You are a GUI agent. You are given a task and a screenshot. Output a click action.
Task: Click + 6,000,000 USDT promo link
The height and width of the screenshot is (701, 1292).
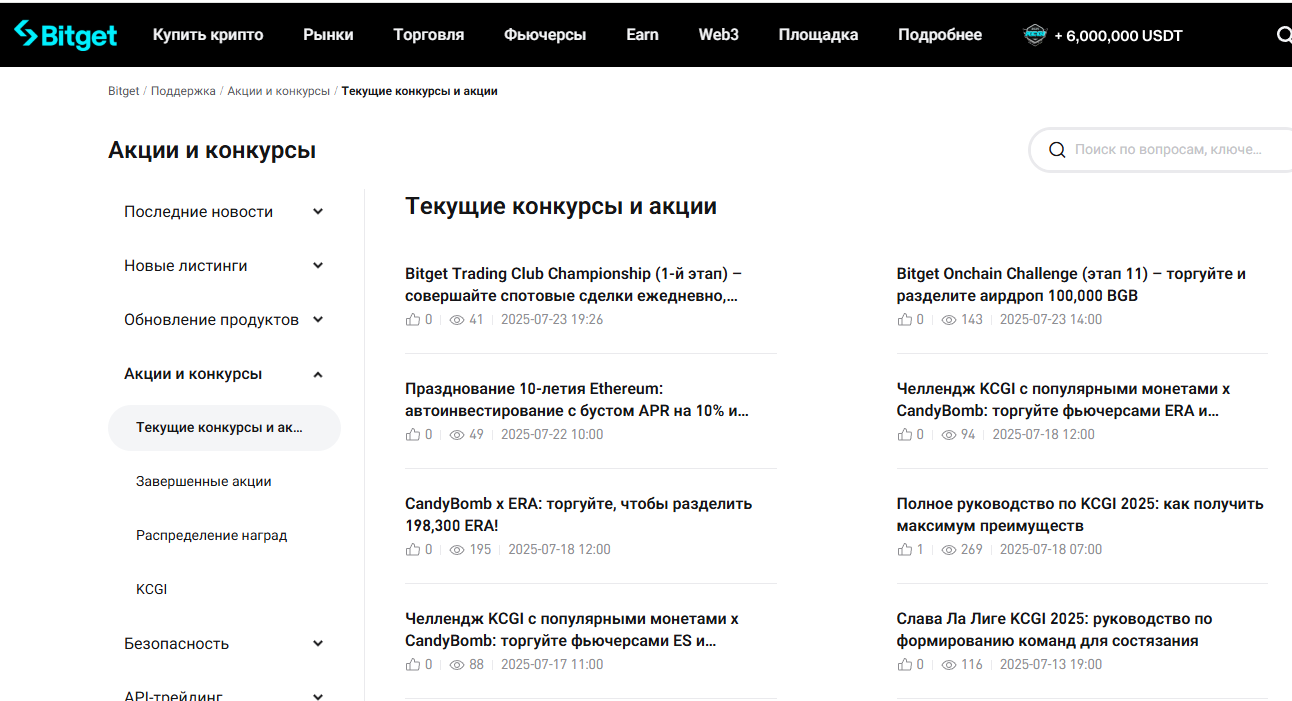tap(1118, 36)
